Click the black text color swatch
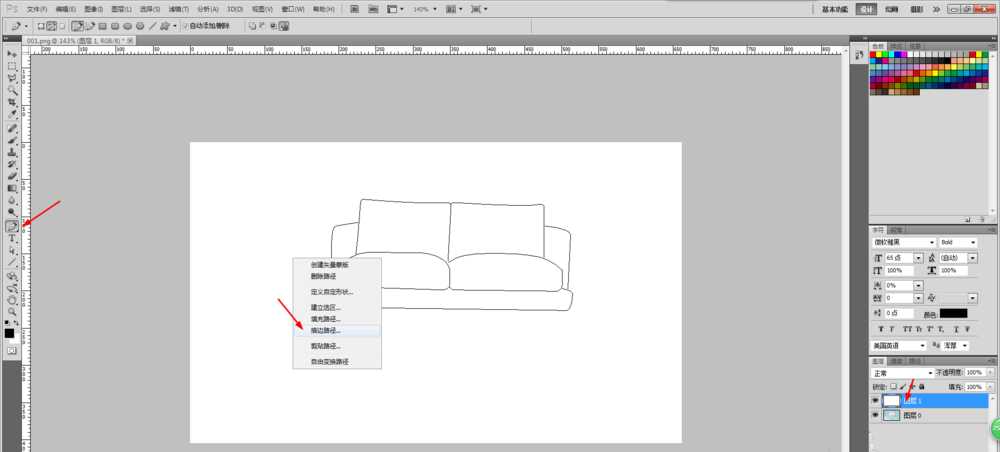 point(953,313)
